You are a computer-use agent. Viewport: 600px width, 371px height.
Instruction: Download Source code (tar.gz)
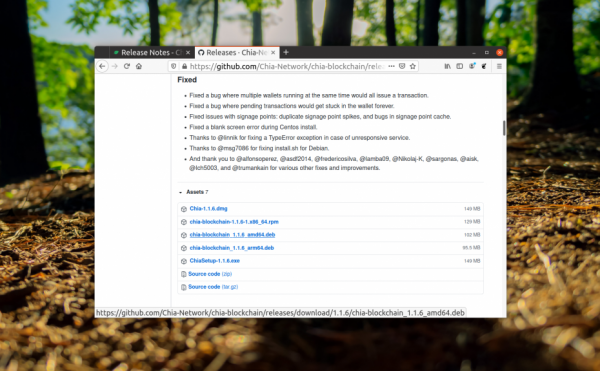[x=213, y=287]
